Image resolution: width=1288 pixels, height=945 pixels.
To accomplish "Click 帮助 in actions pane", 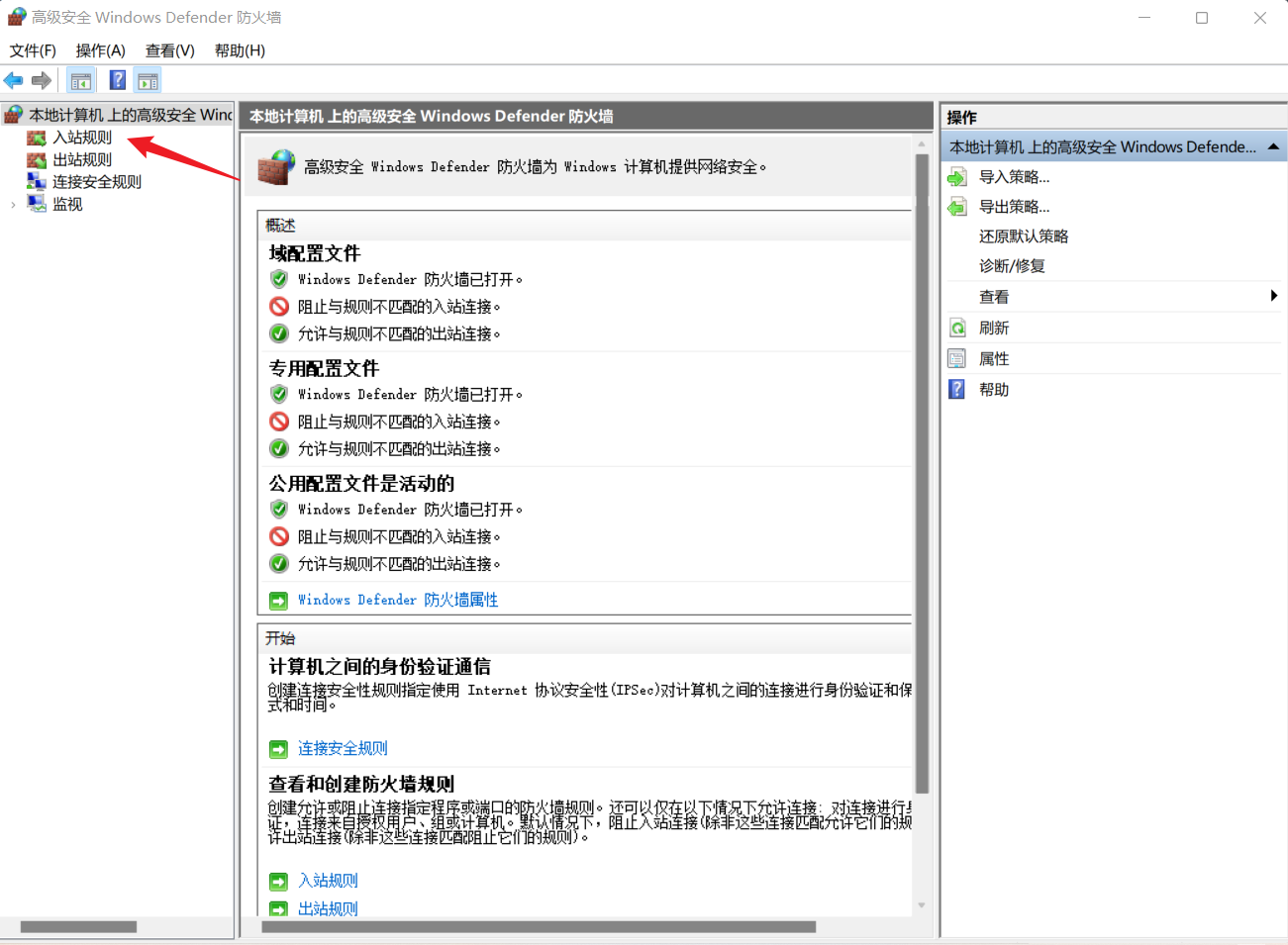I will point(994,390).
